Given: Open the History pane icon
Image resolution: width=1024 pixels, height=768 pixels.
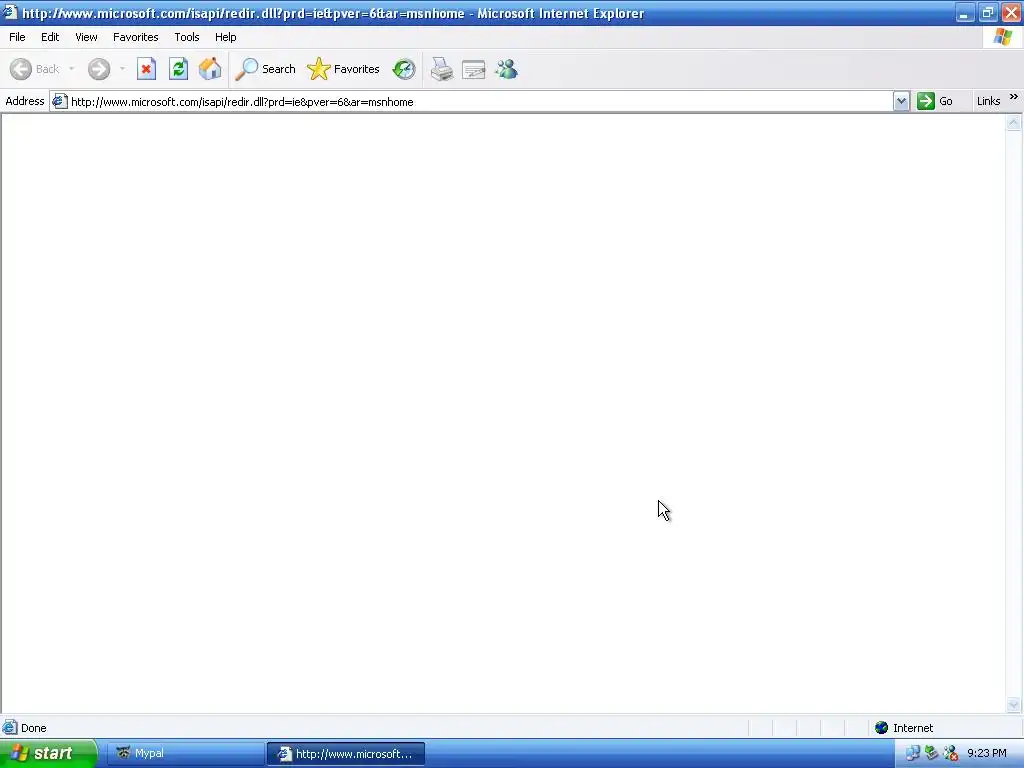Looking at the screenshot, I should (404, 69).
